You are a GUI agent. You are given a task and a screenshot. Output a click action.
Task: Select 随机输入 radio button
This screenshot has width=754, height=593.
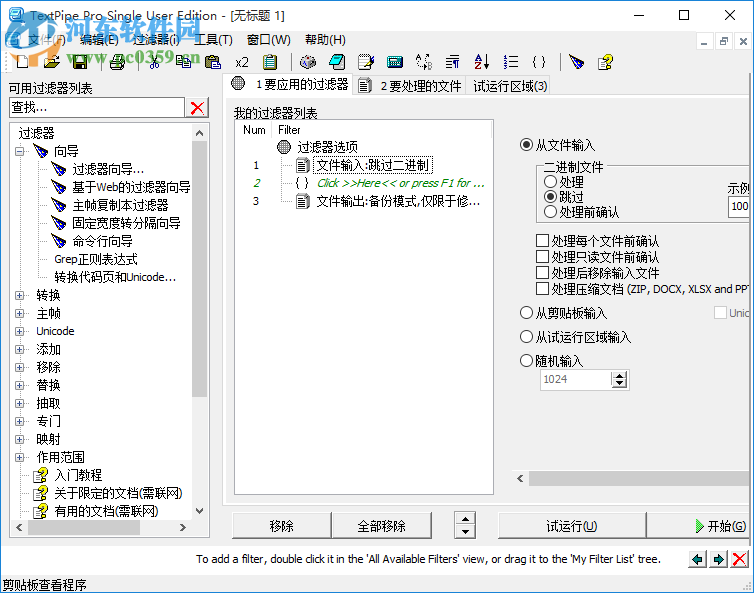(x=527, y=361)
